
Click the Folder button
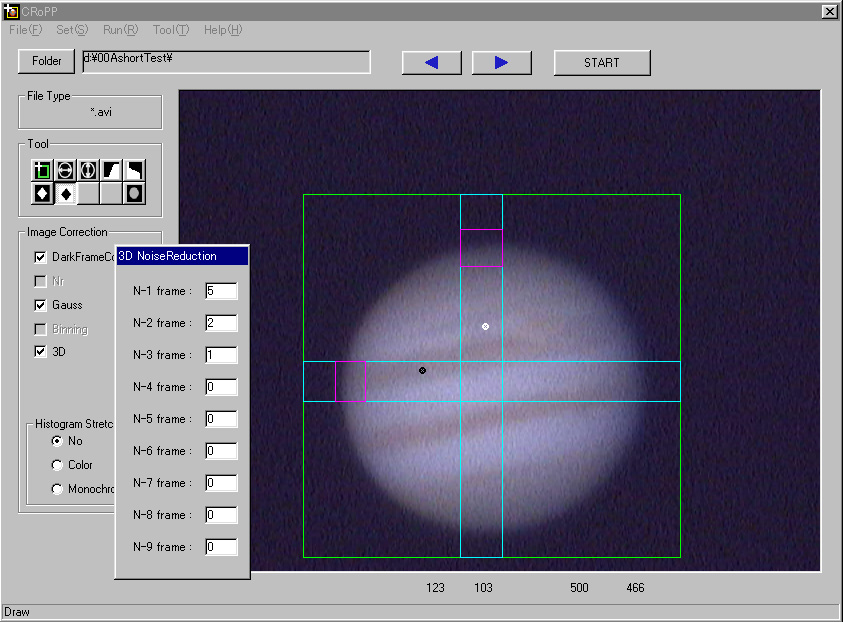tap(47, 62)
